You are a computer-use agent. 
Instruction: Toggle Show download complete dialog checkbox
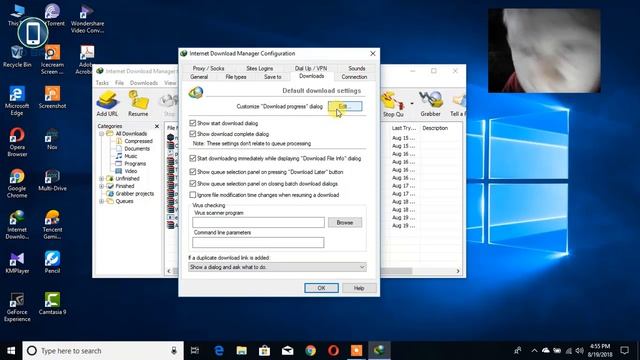coord(193,134)
